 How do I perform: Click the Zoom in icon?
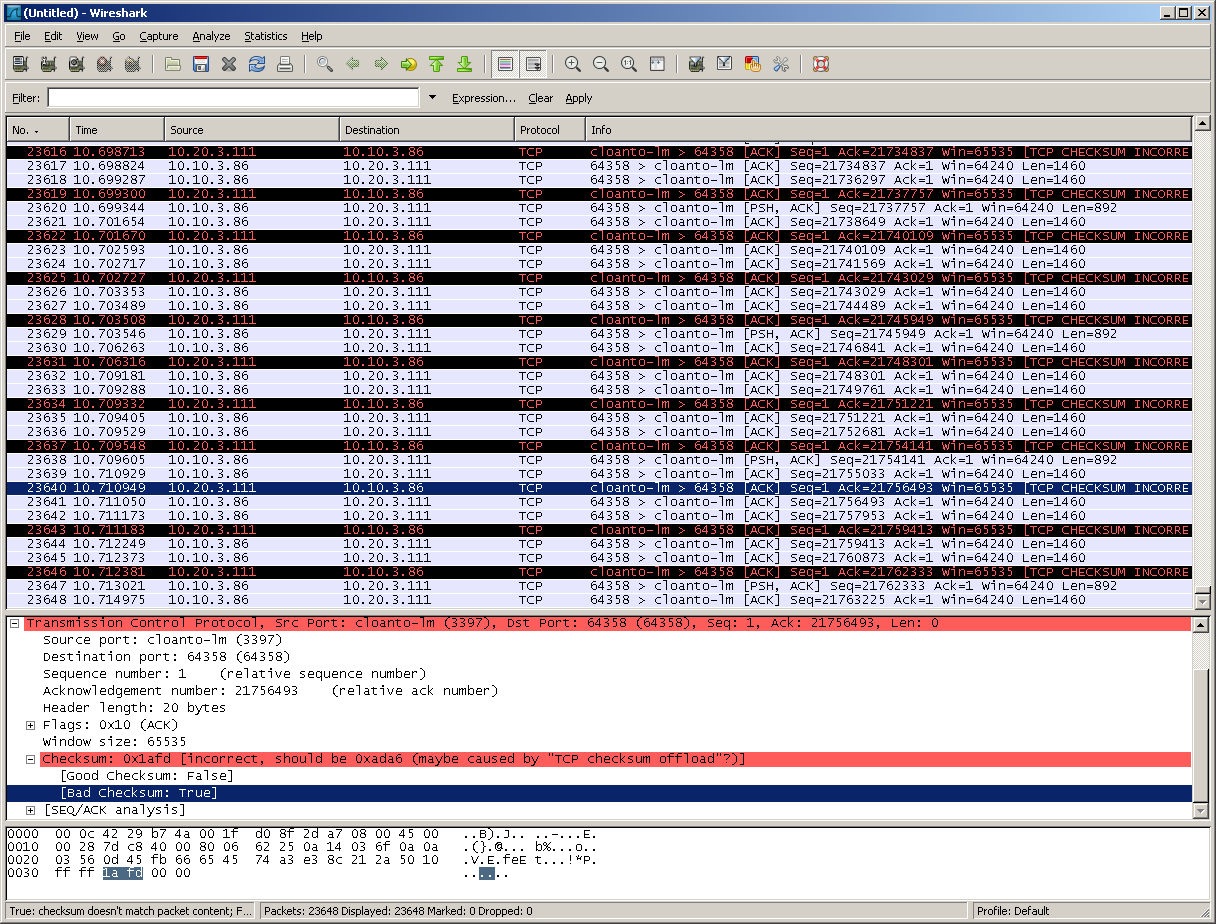click(x=573, y=64)
